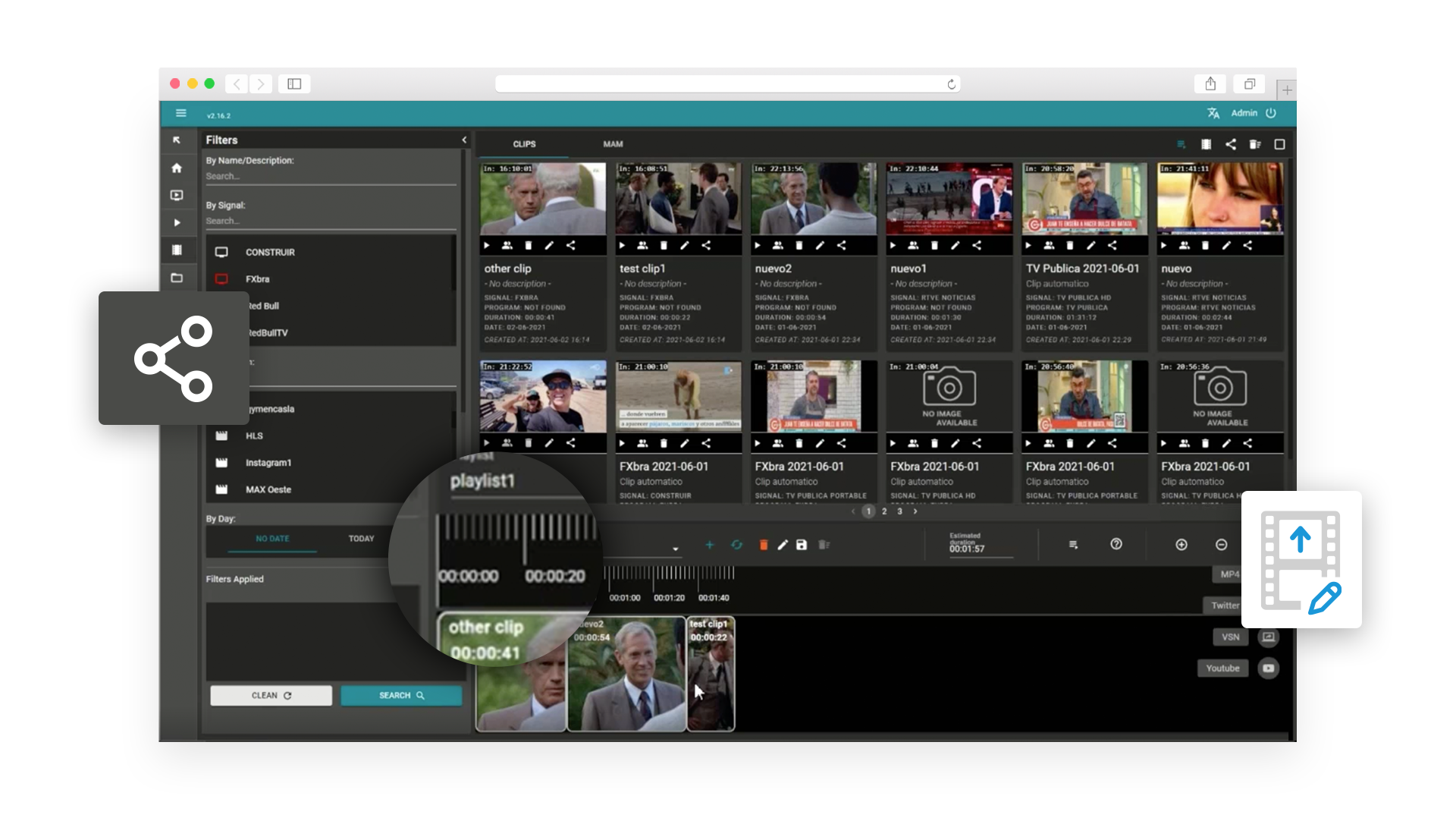Go to next clips page chevron
This screenshot has height=824, width=1456.
click(915, 511)
